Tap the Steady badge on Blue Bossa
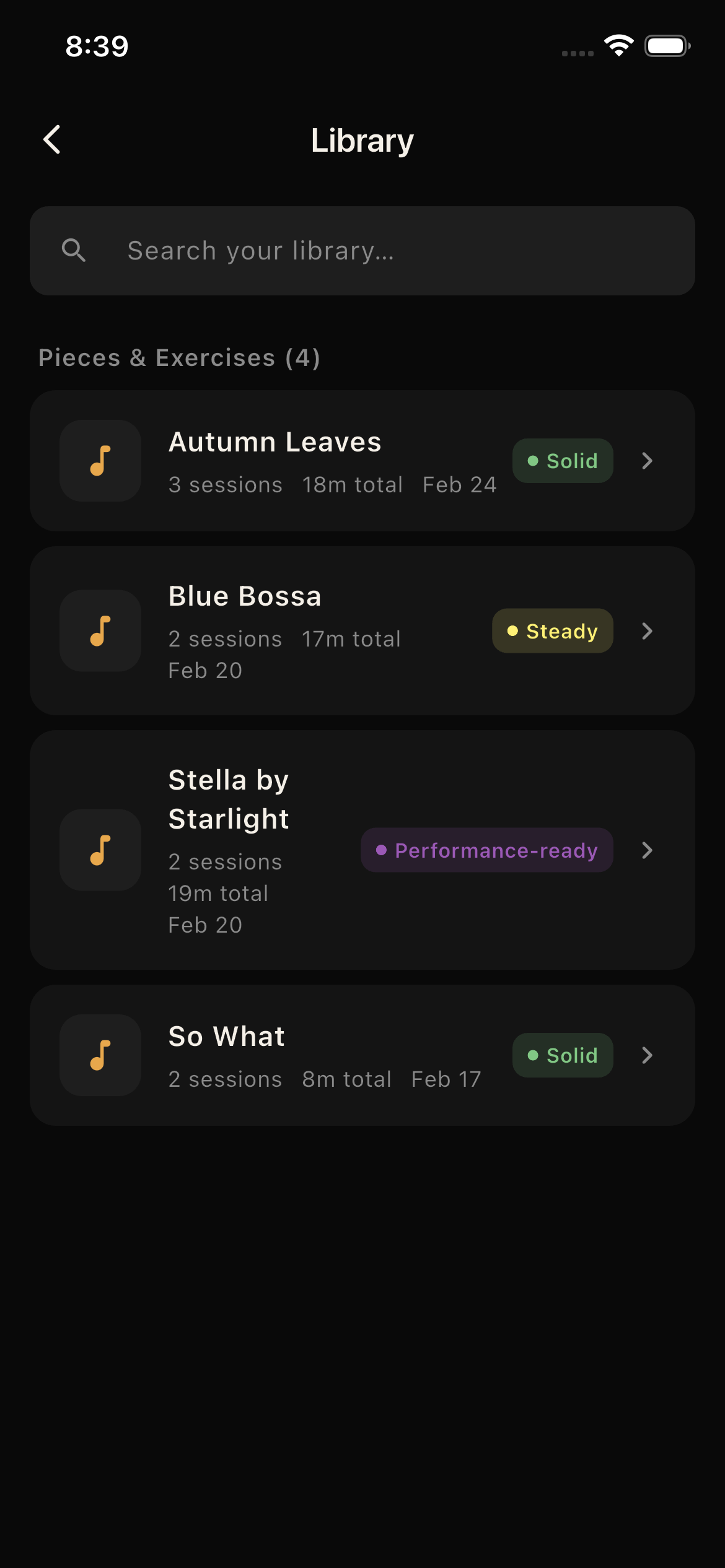This screenshot has width=725, height=1568. (553, 631)
